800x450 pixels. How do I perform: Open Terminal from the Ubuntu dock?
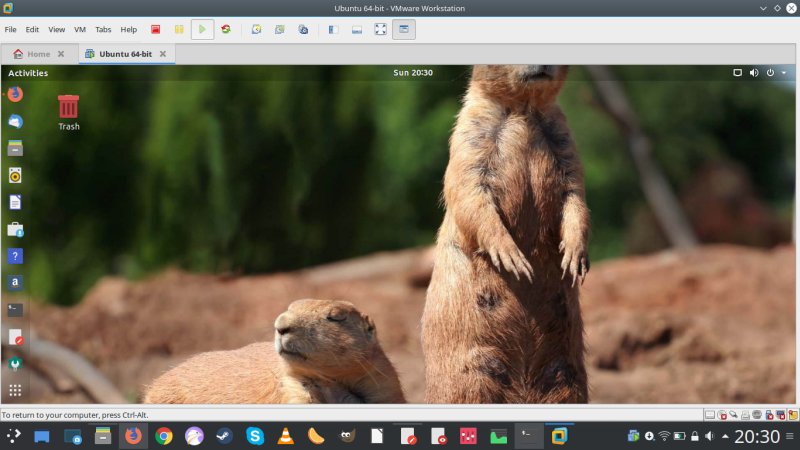pyautogui.click(x=15, y=310)
